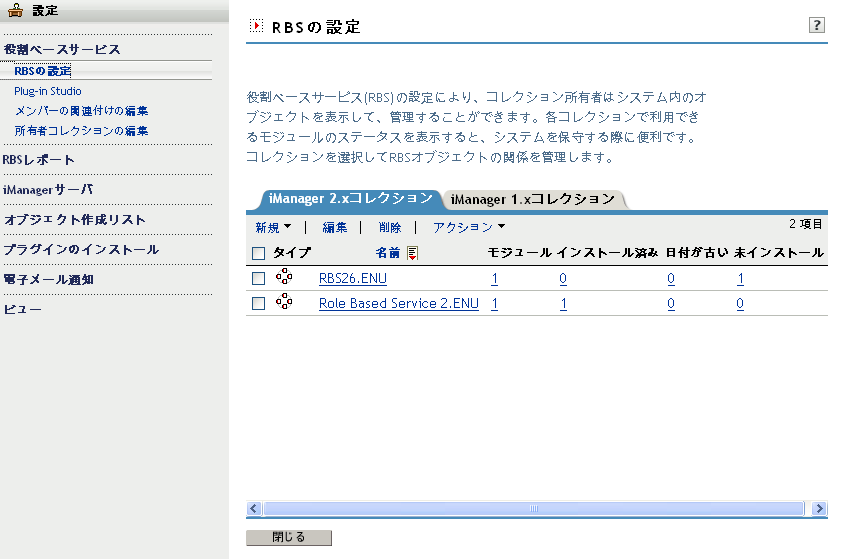This screenshot has height=559, width=843.
Task: Click the 閉じる button
Action: click(289, 538)
